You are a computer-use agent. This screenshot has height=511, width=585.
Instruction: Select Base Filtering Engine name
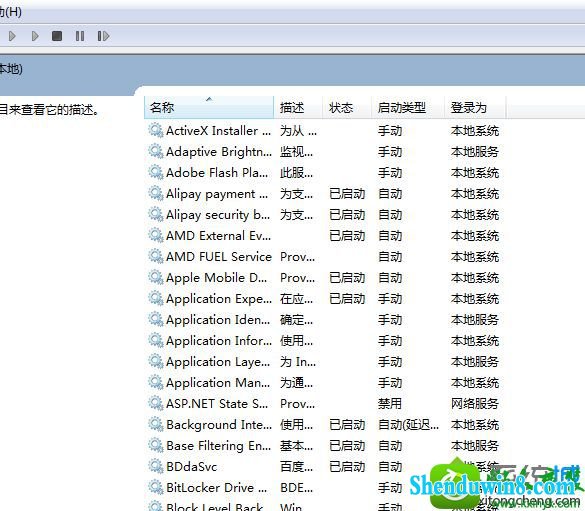(x=218, y=446)
